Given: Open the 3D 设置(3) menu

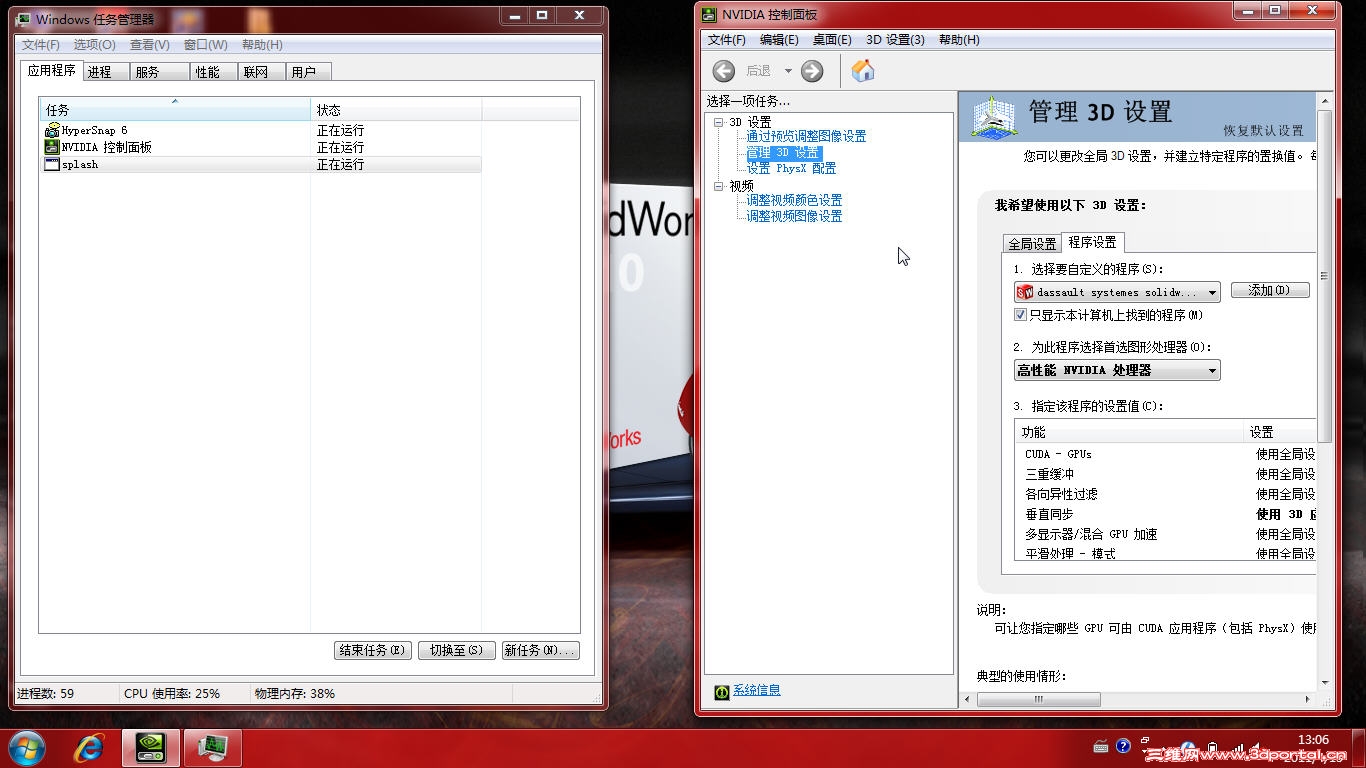Looking at the screenshot, I should (x=895, y=40).
